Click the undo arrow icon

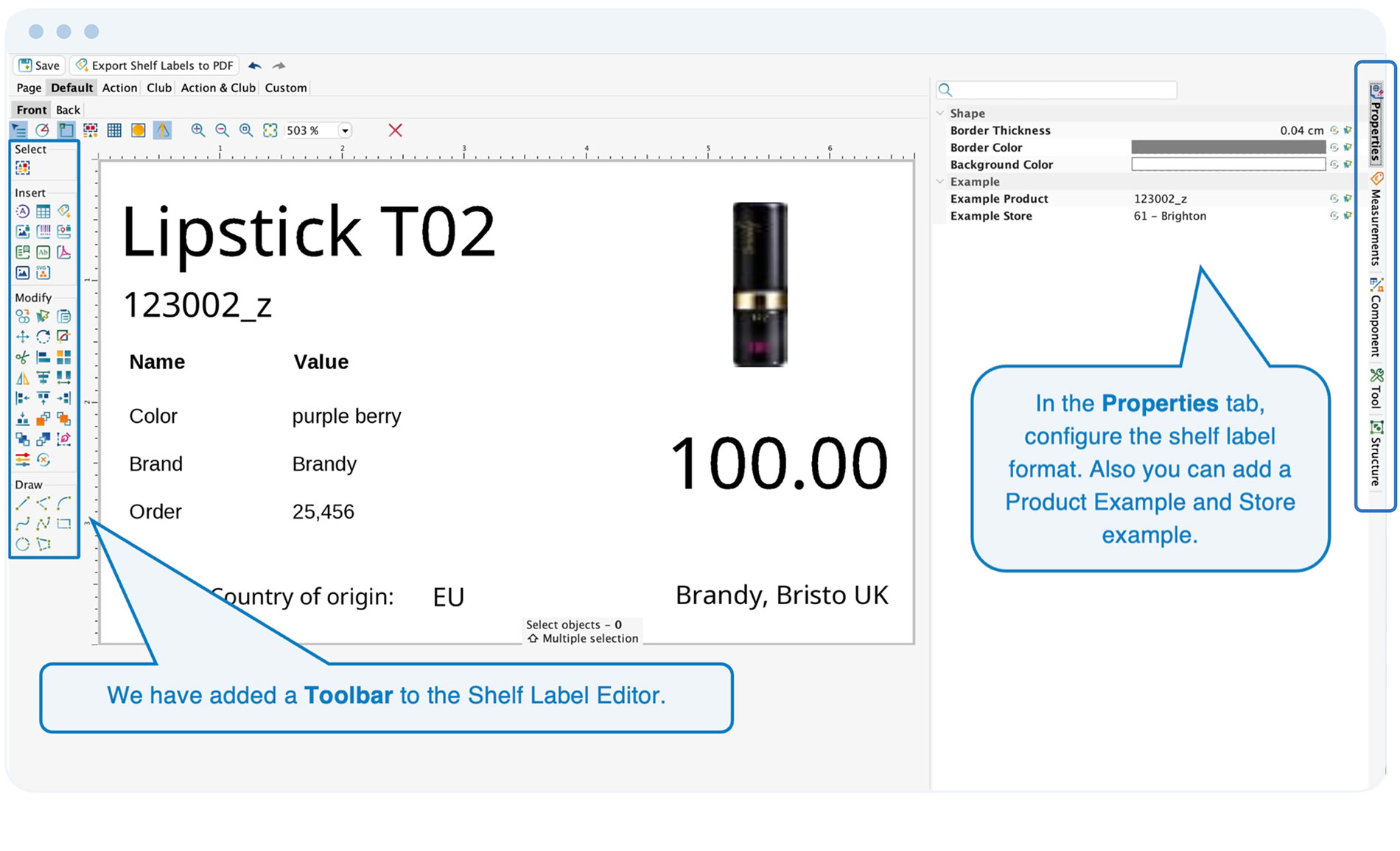pos(254,66)
